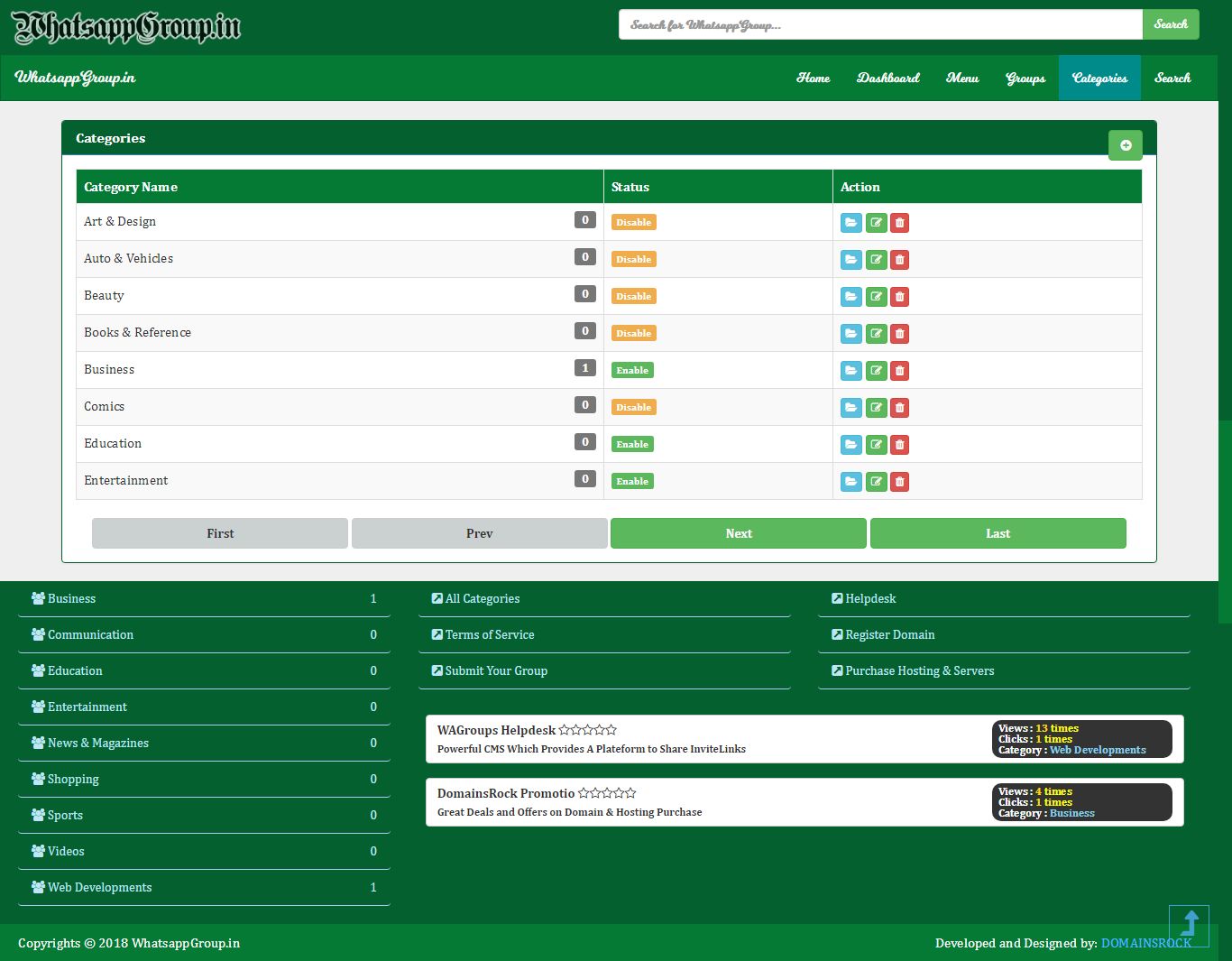Viewport: 1232px width, 961px height.
Task: Click the scroll-to-top arrow icon
Action: coord(1189,925)
